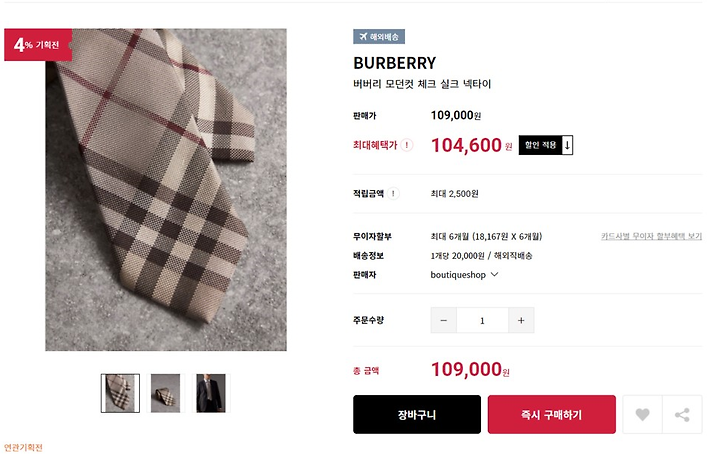Add item to cart with 장바구니
Viewport: 720px width, 454px height.
[x=417, y=415]
